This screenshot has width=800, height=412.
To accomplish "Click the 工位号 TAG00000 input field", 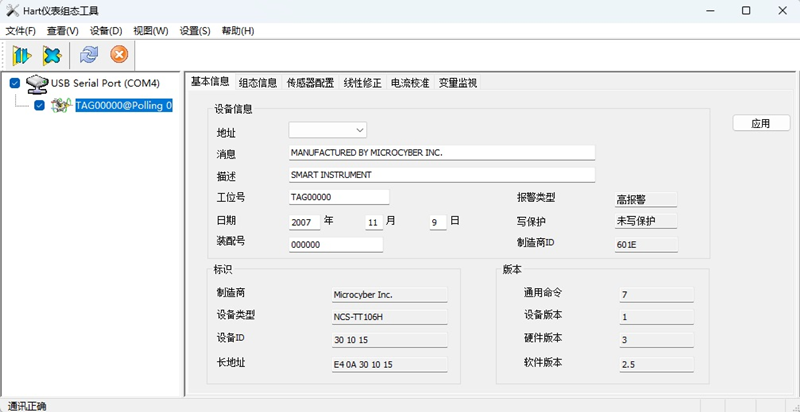I will tap(339, 197).
